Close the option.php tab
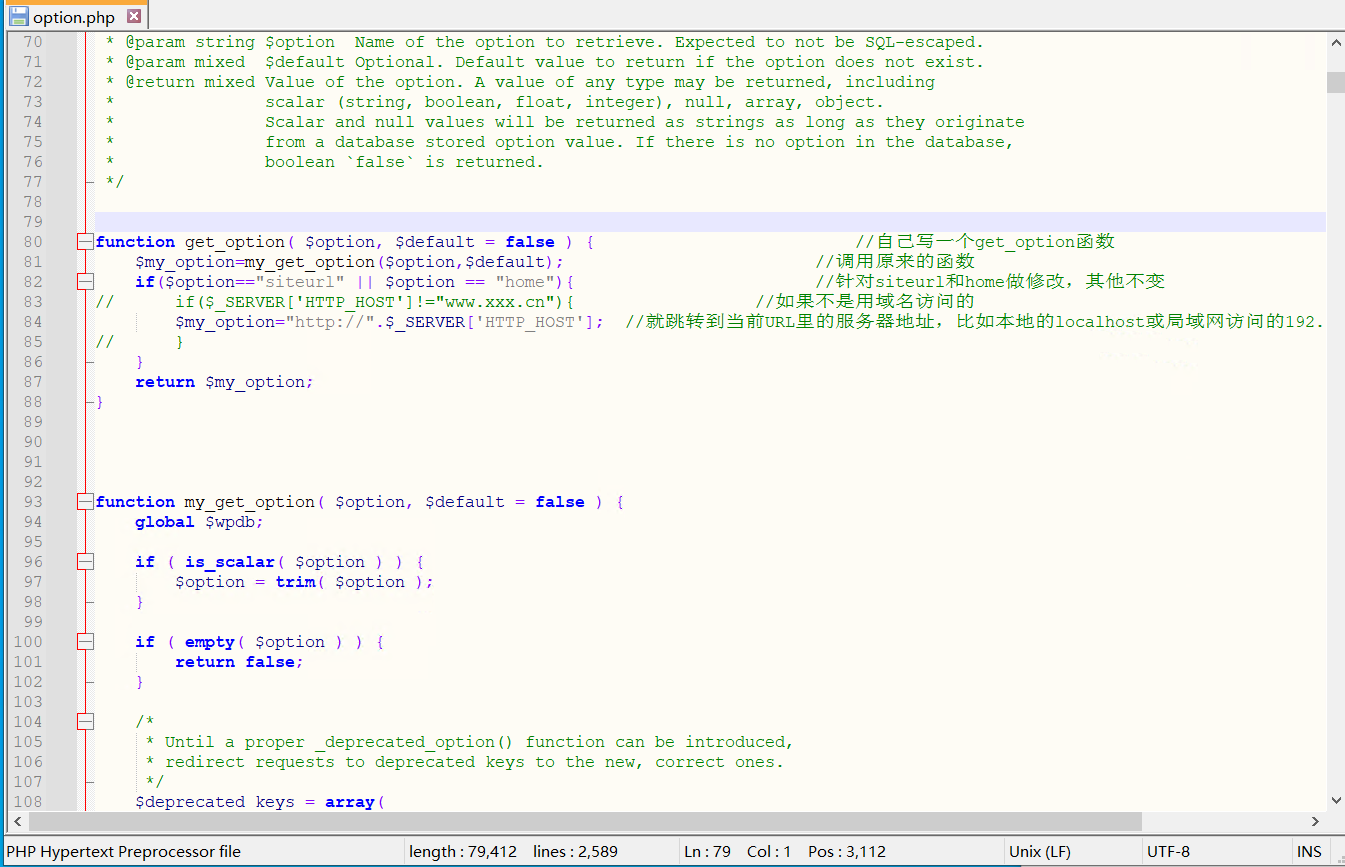The width and height of the screenshot is (1345, 867). [134, 17]
